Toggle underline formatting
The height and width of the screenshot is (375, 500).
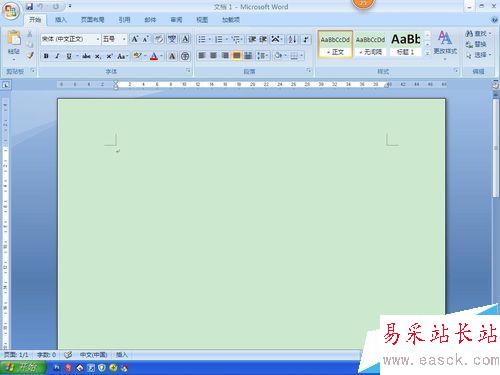pos(69,56)
